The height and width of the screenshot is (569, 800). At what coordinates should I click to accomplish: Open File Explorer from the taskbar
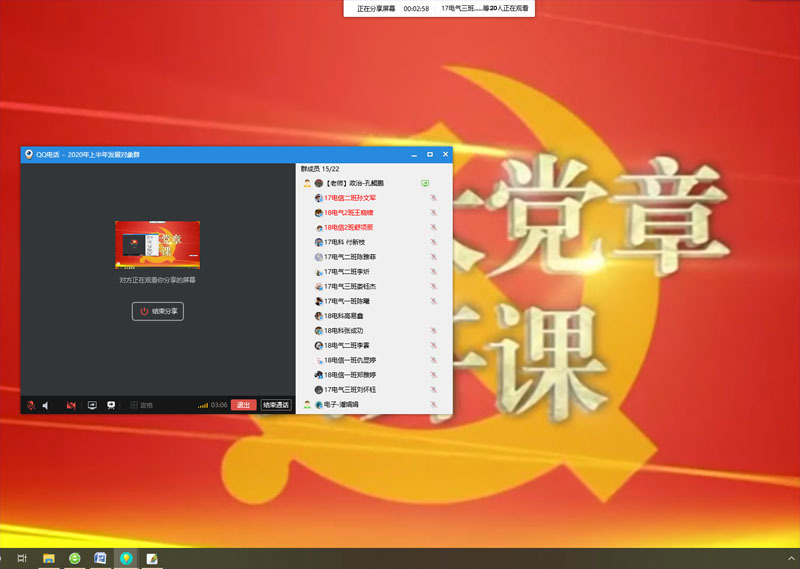[x=48, y=557]
